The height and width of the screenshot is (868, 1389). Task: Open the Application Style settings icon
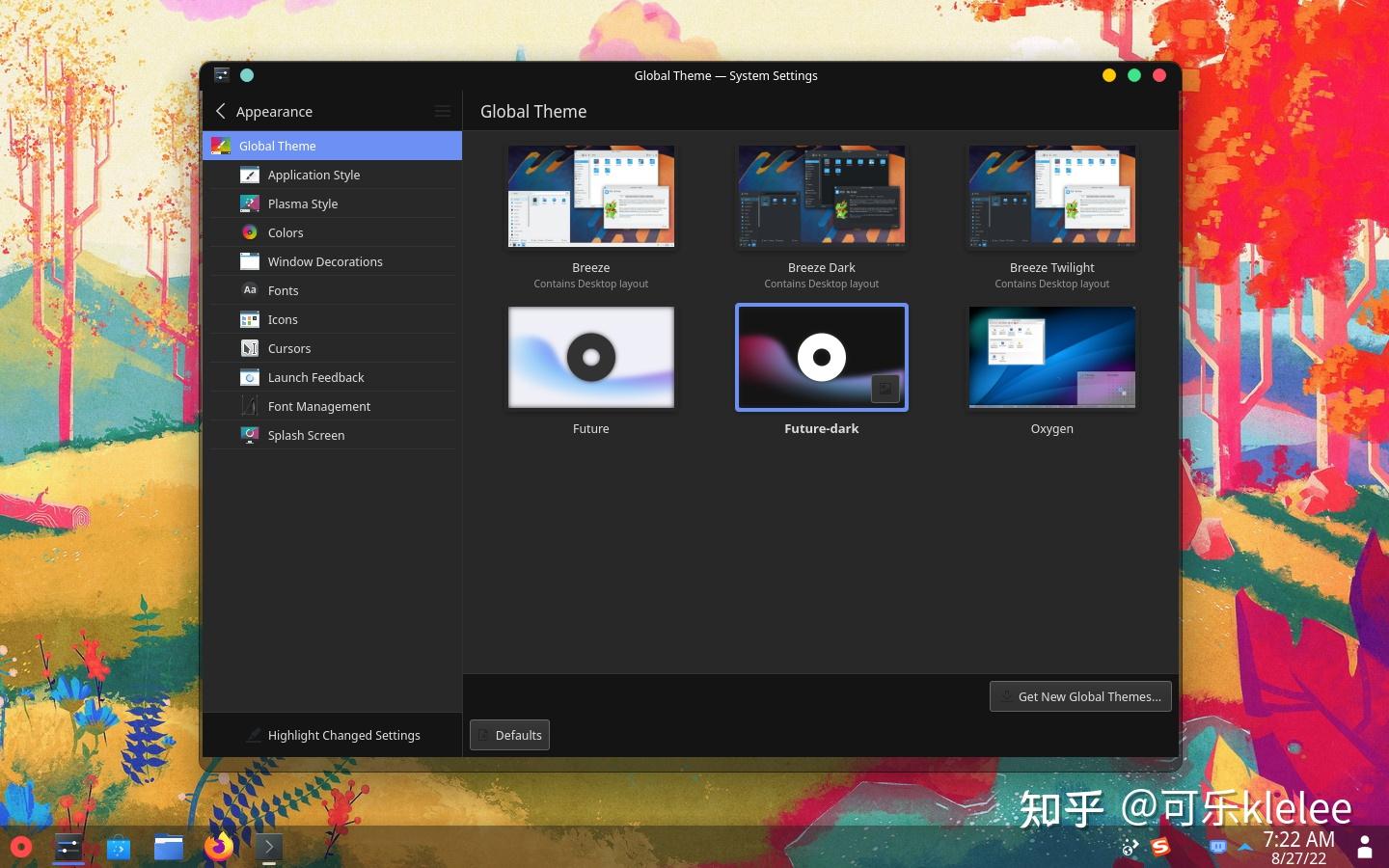[250, 175]
